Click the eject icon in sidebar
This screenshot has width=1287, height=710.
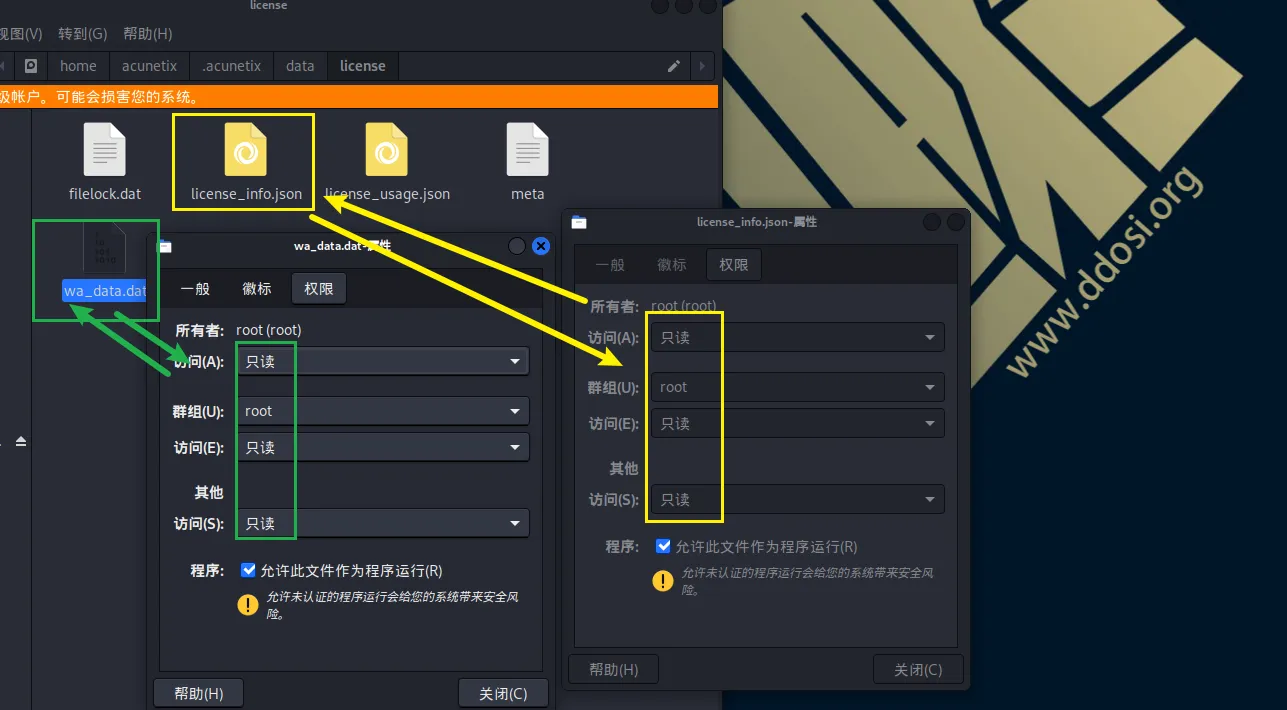20,441
